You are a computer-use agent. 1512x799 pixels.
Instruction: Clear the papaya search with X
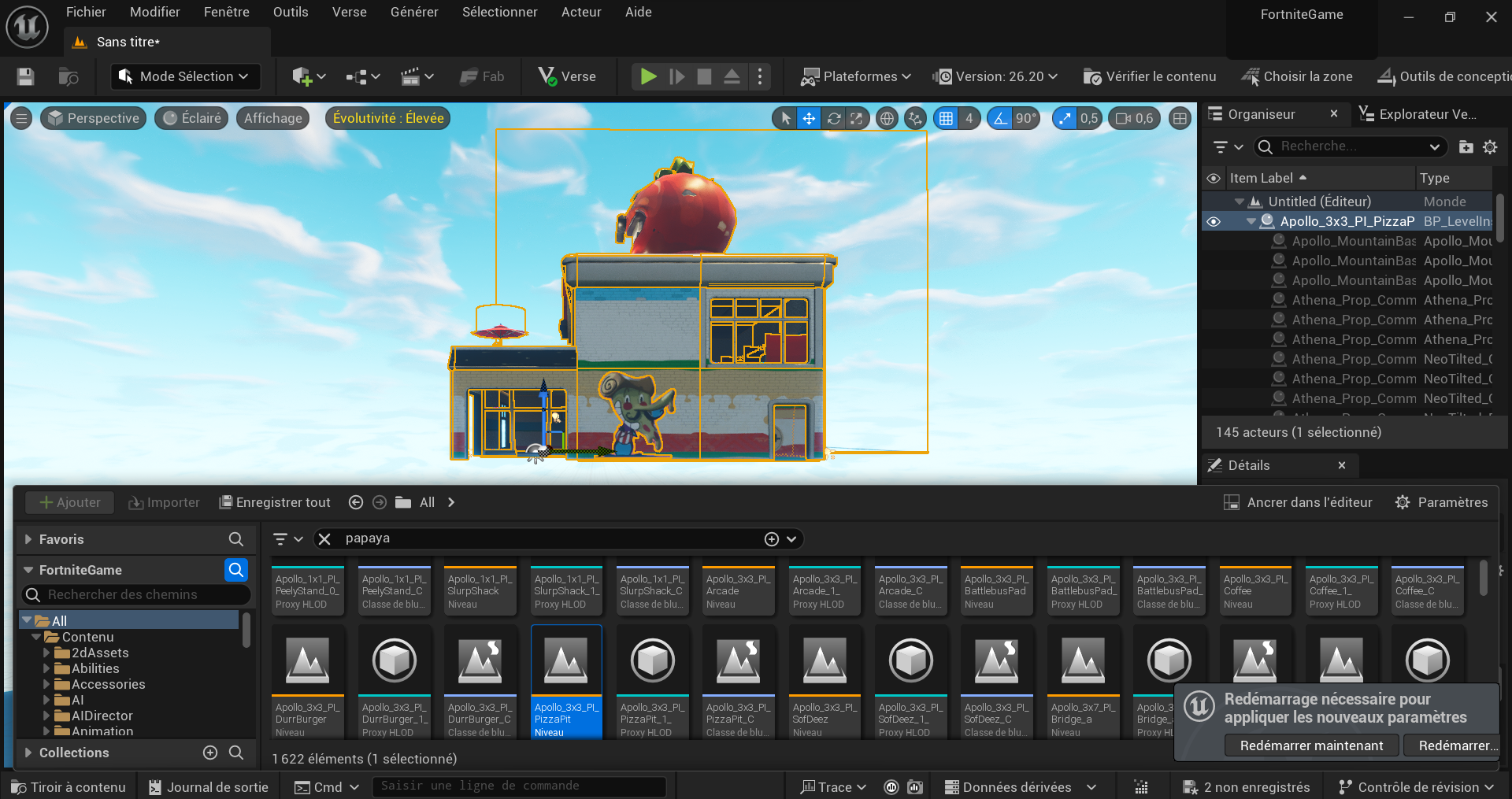pos(324,539)
